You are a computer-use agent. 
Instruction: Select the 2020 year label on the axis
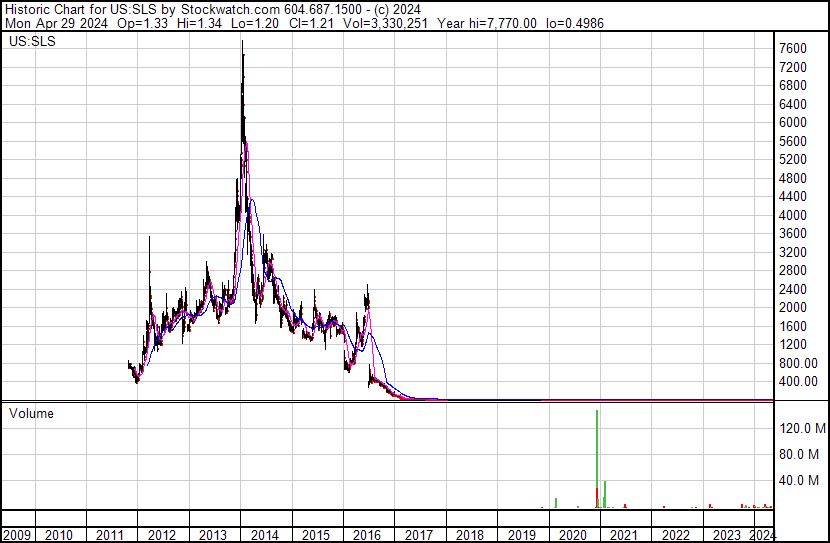point(573,535)
